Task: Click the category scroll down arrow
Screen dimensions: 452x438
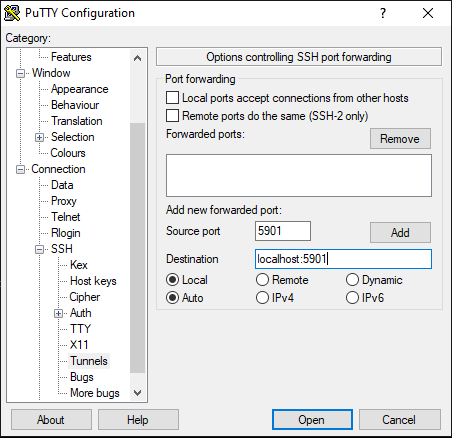Action: pos(137,393)
